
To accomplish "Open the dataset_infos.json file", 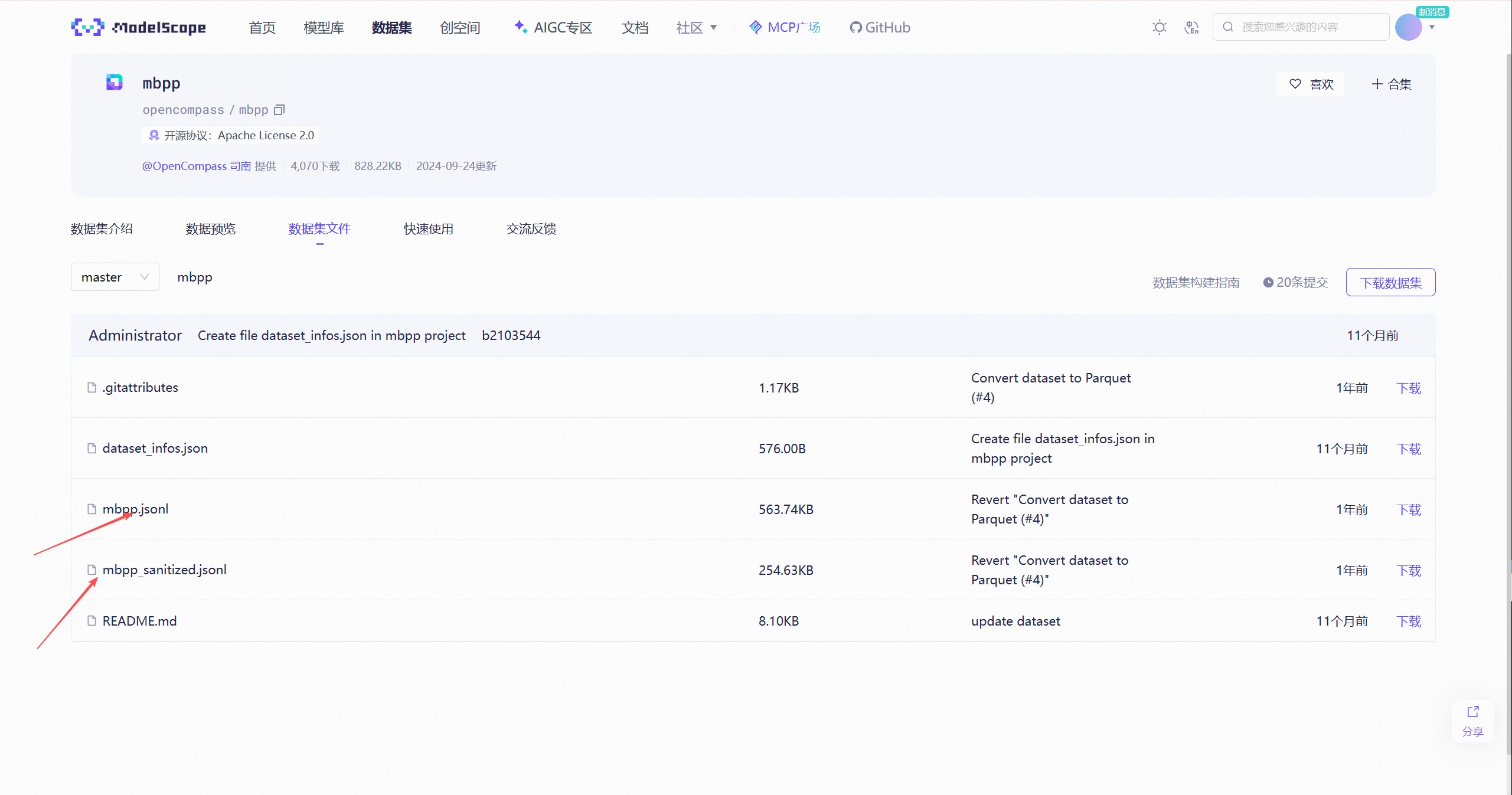I will tap(155, 448).
